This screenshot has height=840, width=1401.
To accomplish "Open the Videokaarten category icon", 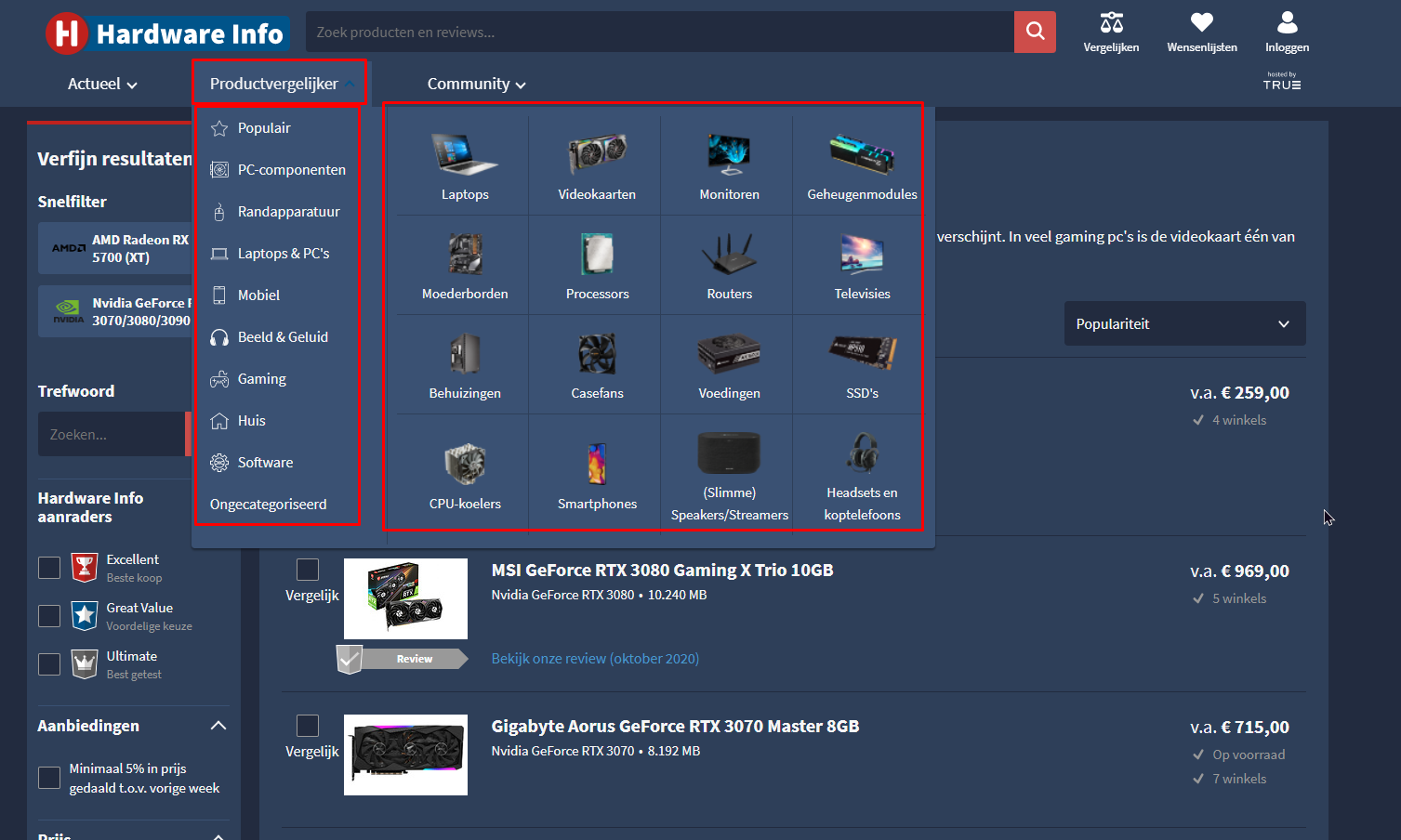I will coord(597,154).
